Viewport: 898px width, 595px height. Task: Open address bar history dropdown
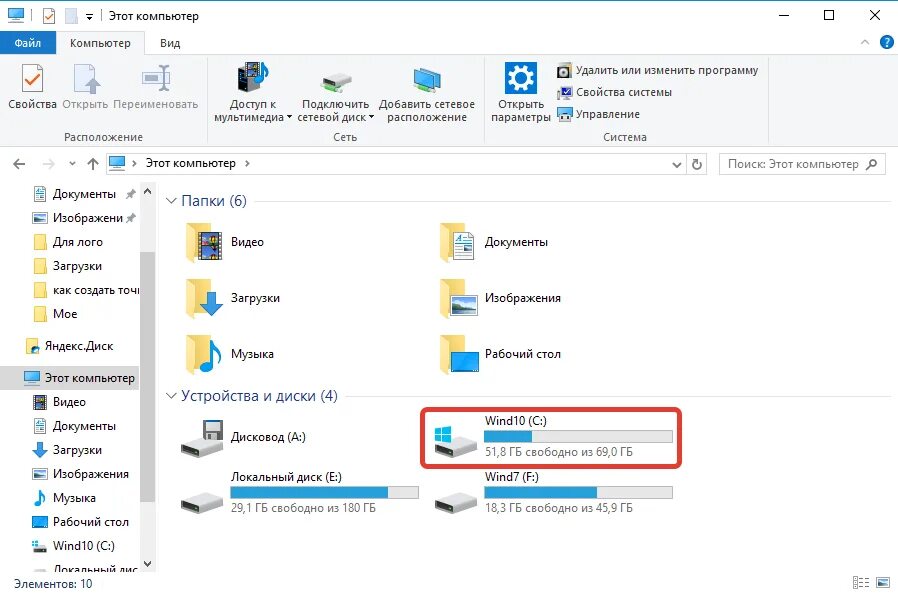click(x=676, y=165)
